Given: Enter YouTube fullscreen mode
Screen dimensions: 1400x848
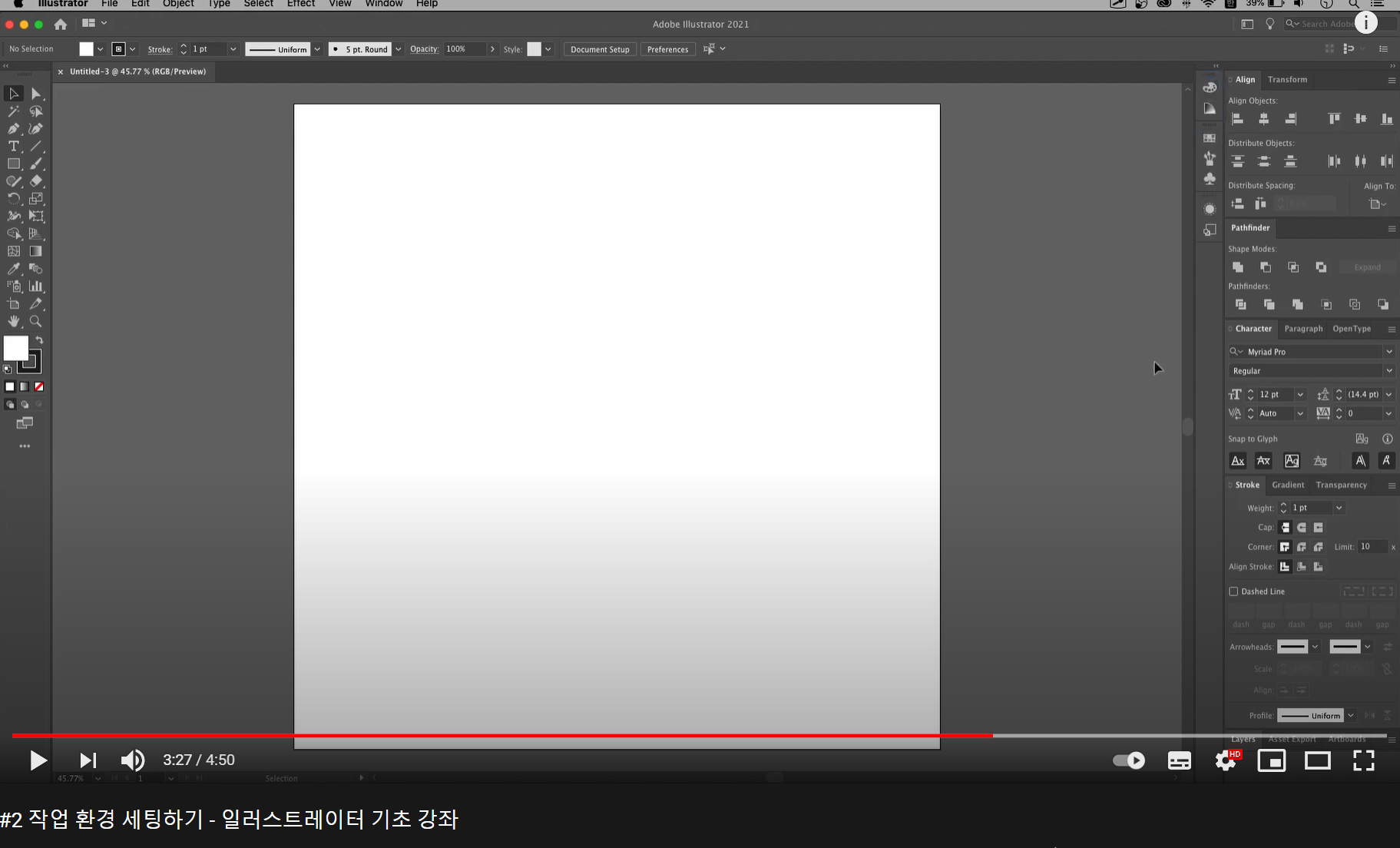Looking at the screenshot, I should pos(1364,760).
